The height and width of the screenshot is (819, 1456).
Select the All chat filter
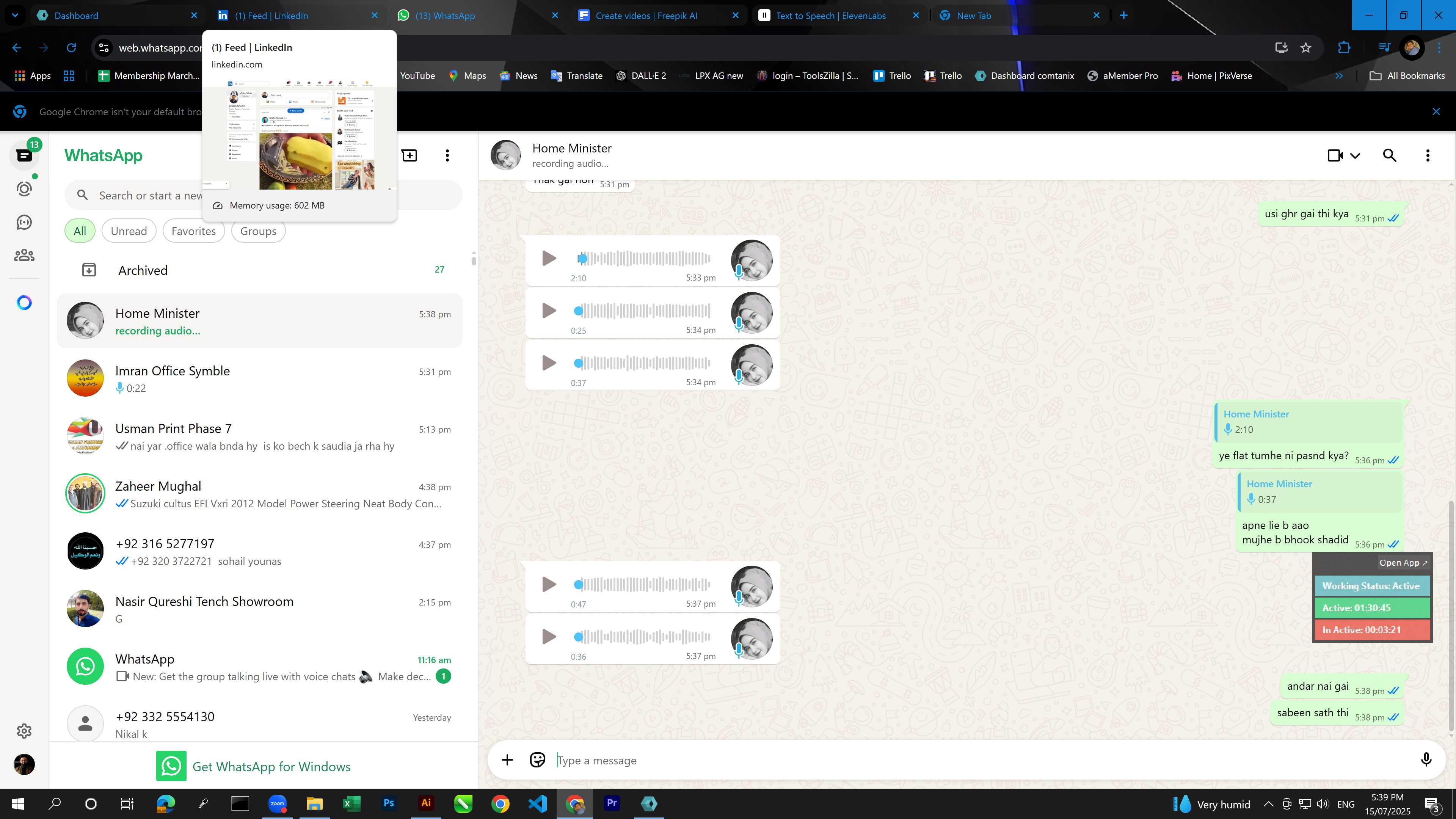pos(80,231)
